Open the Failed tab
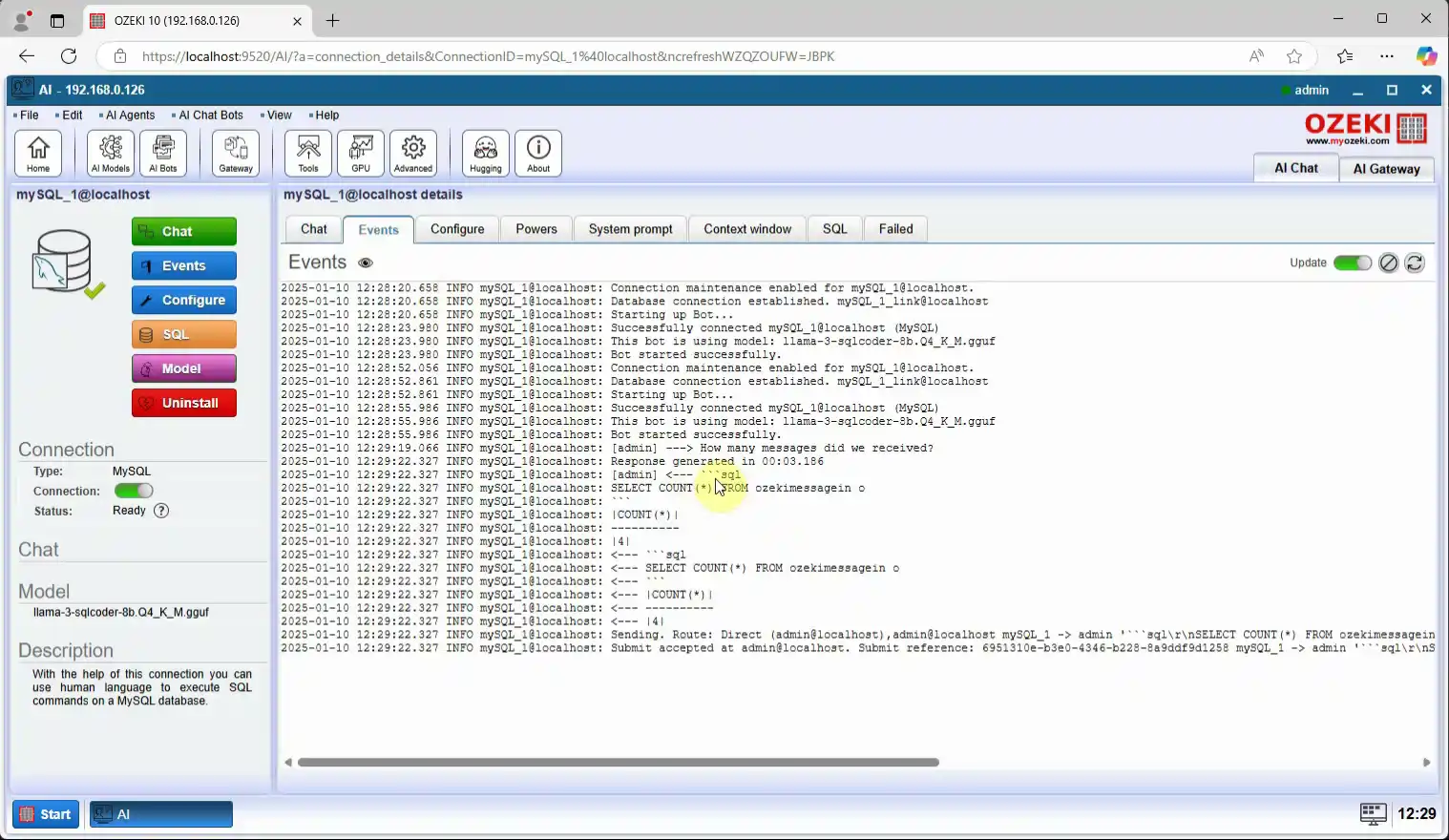This screenshot has width=1449, height=840. (x=896, y=229)
